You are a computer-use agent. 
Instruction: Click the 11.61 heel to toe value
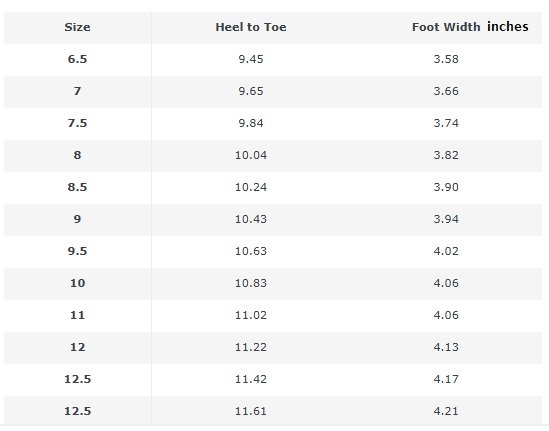(x=251, y=411)
